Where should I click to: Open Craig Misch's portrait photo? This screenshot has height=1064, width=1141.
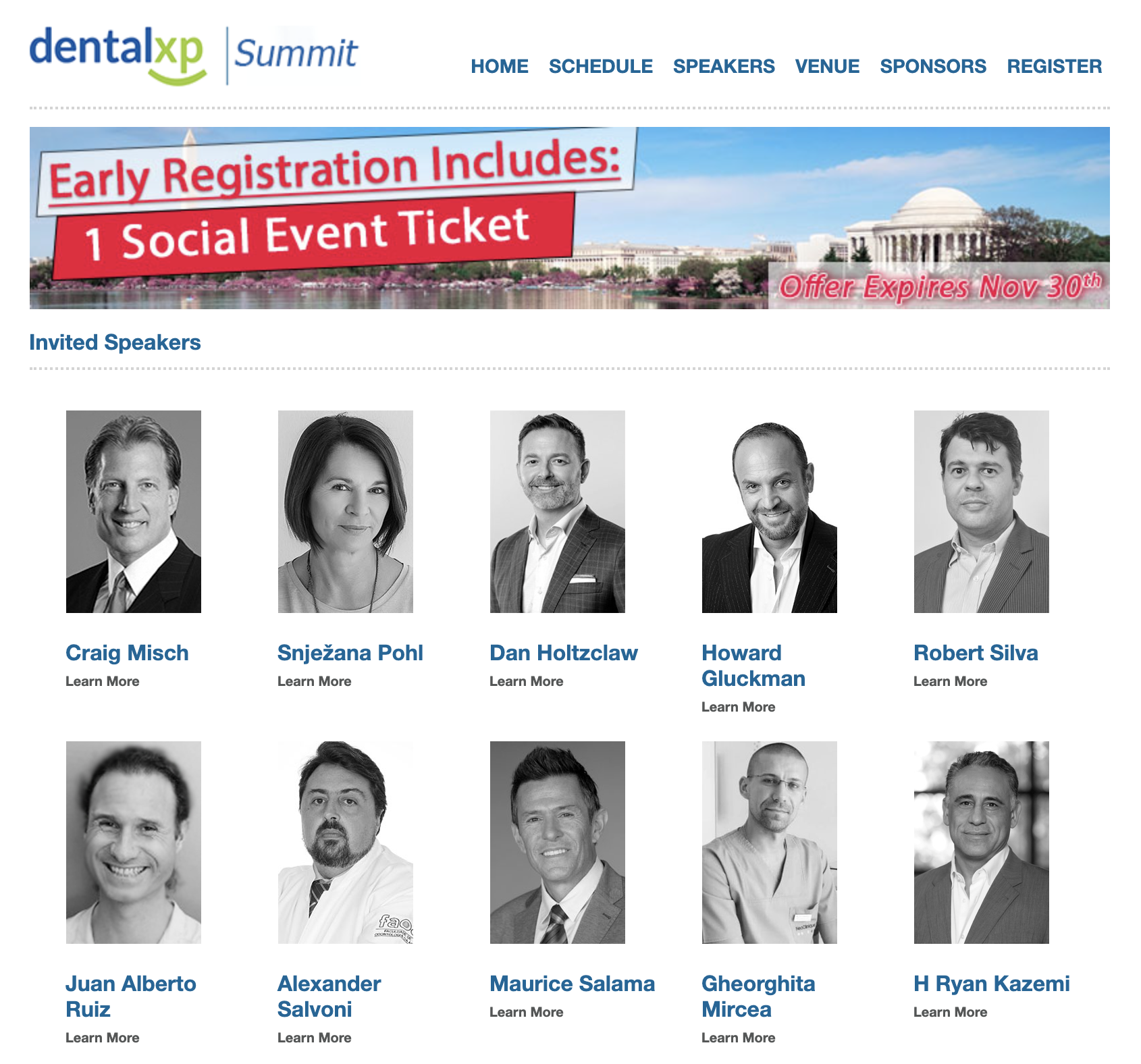pyautogui.click(x=134, y=512)
